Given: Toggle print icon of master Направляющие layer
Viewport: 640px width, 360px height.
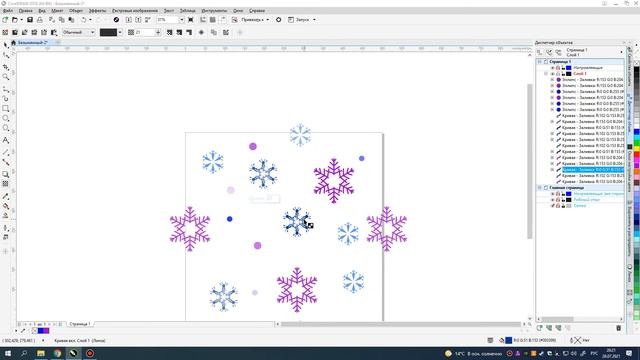Looking at the screenshot, I should pyautogui.click(x=558, y=194).
